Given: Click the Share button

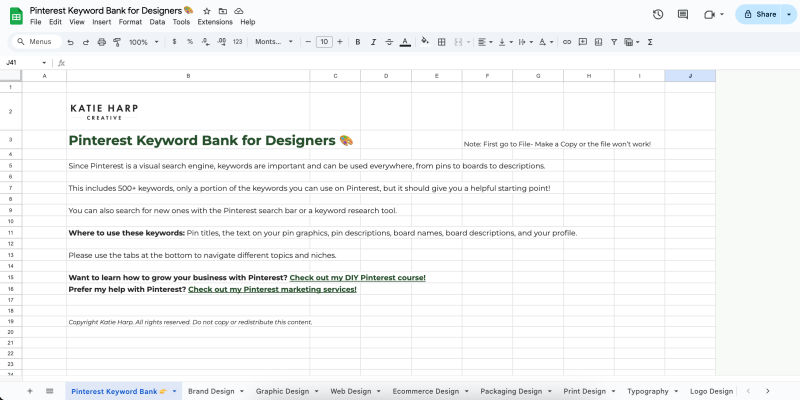Looking at the screenshot, I should [760, 14].
